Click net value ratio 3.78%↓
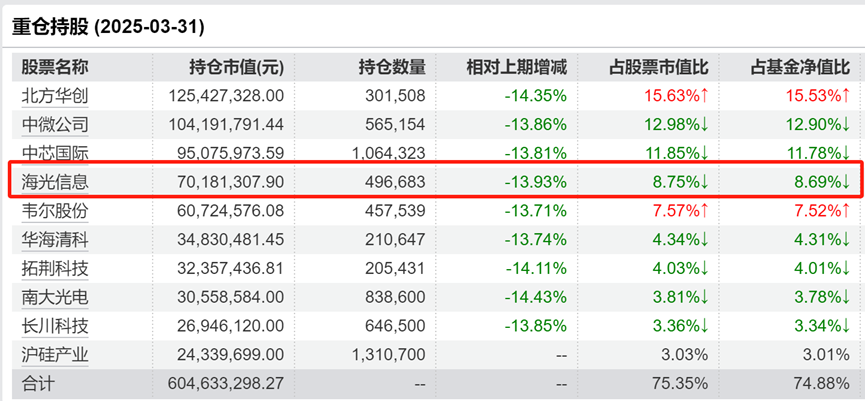The height and width of the screenshot is (401, 865). click(x=820, y=297)
